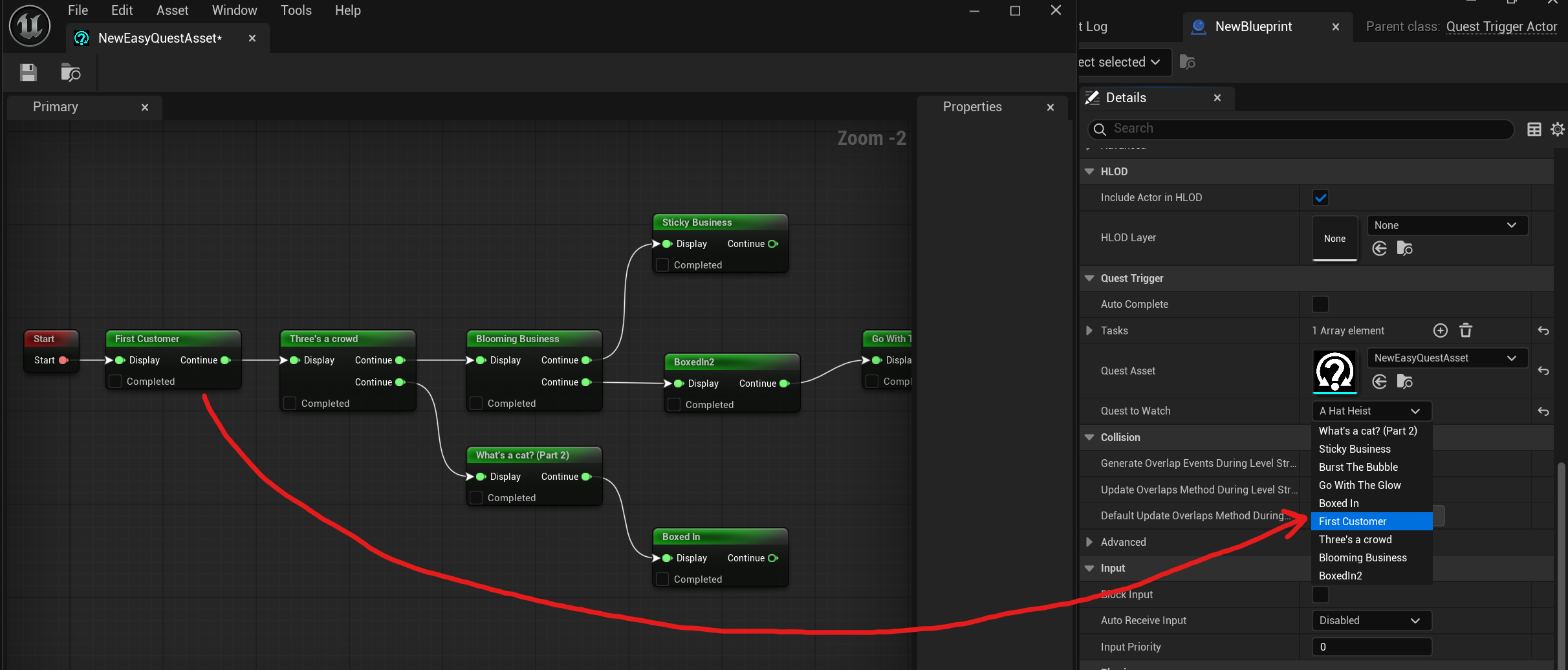
Task: Add a new element to the Tasks array
Action: coord(1441,330)
